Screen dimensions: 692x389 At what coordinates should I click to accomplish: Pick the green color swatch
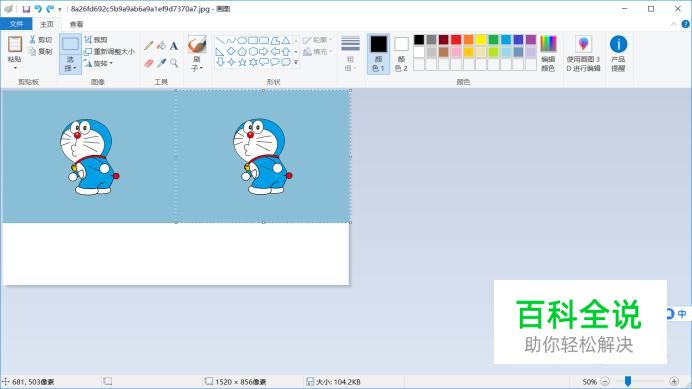click(x=493, y=40)
